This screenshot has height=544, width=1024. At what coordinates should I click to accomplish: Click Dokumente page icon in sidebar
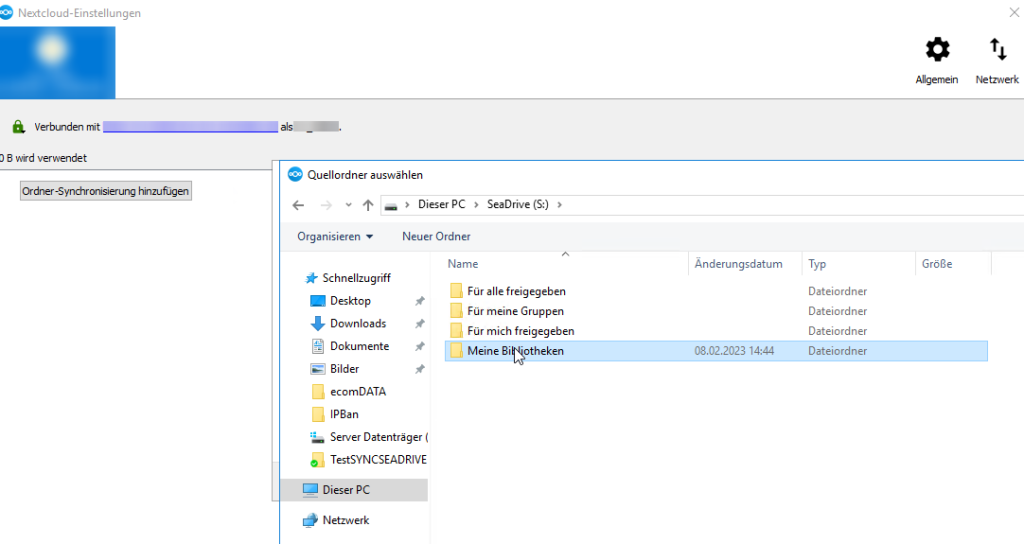[317, 346]
